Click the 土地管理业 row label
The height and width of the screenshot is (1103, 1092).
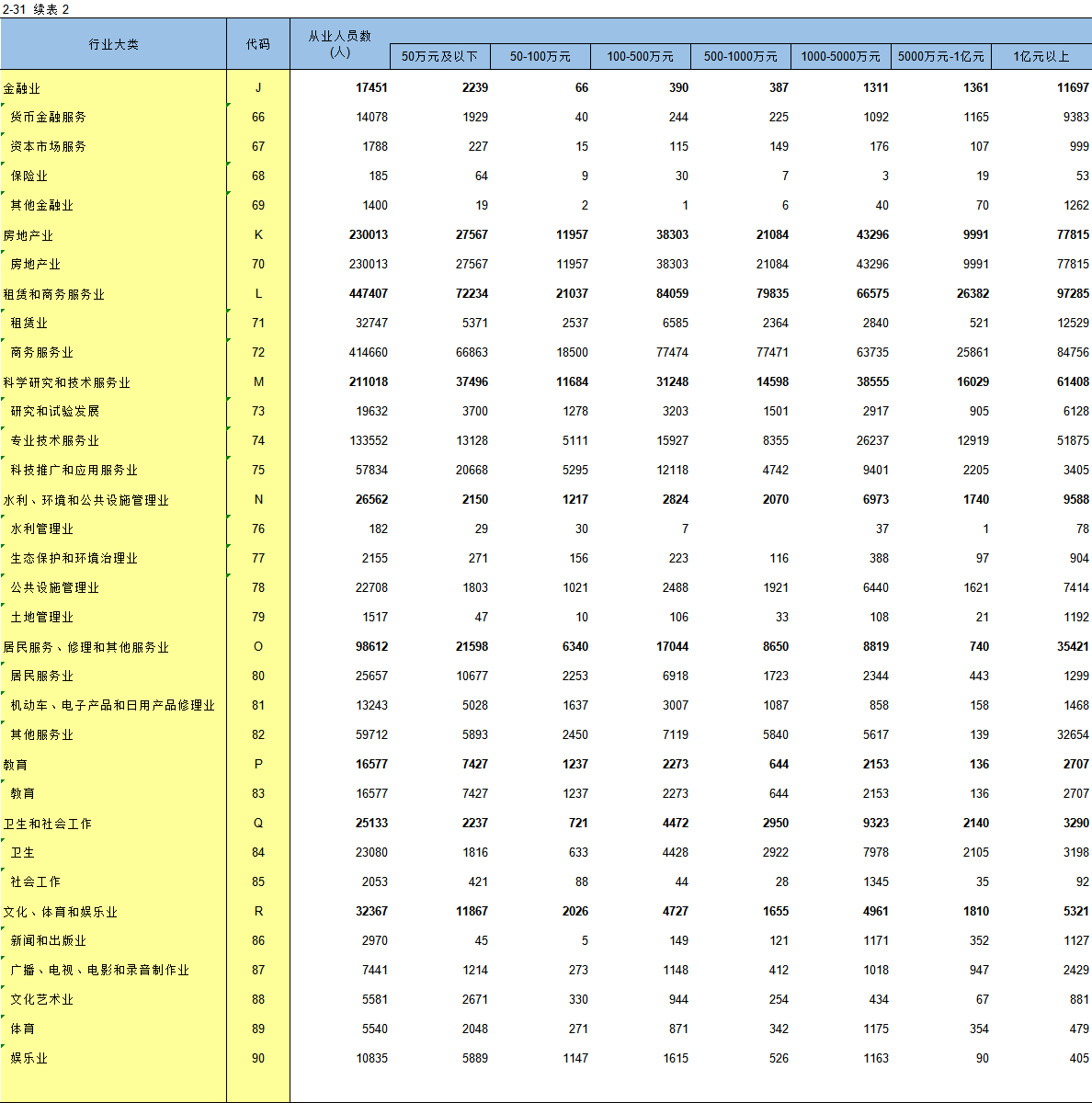tap(41, 618)
